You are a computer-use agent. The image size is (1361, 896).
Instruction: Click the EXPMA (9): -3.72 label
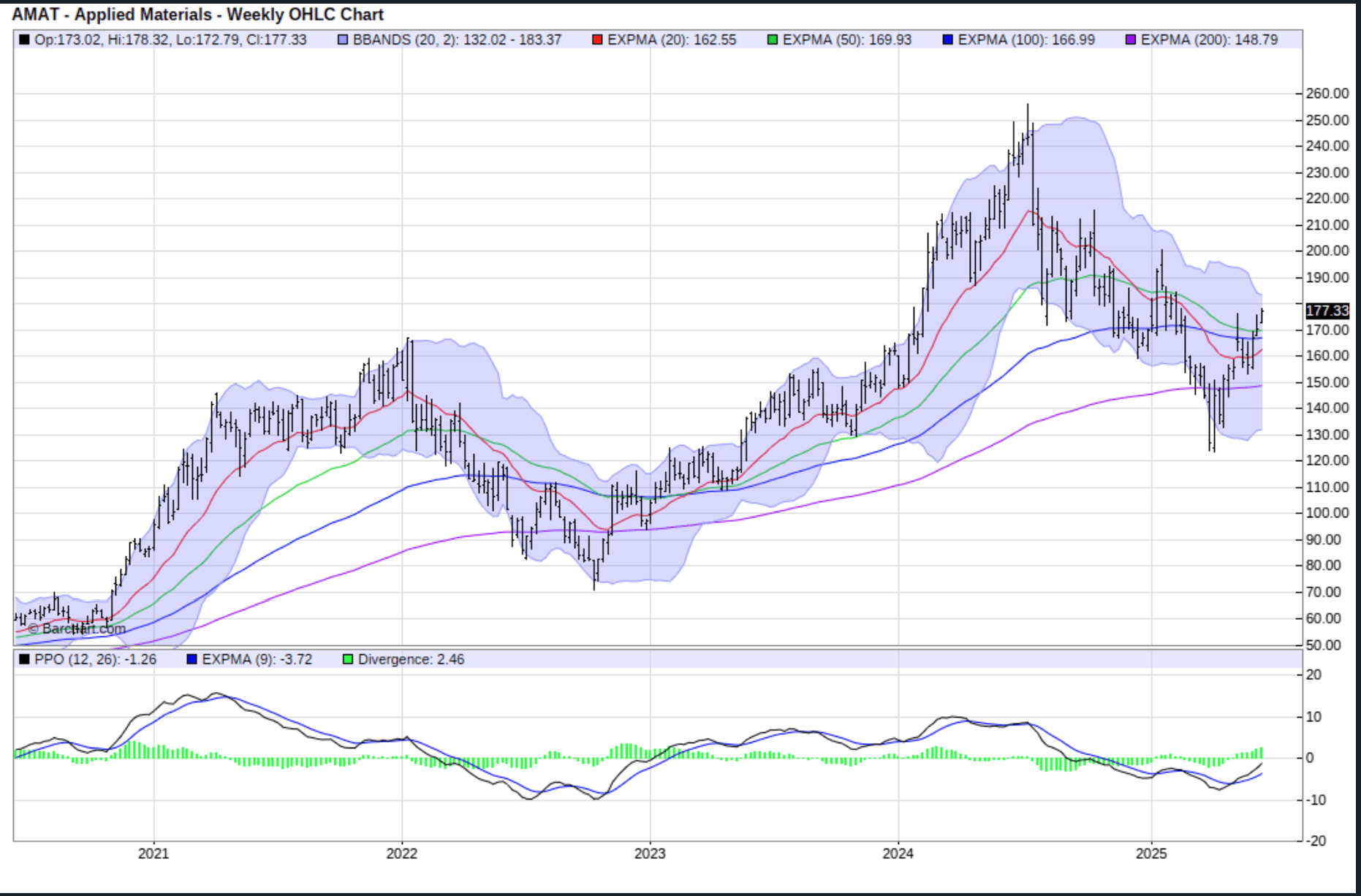point(257,659)
